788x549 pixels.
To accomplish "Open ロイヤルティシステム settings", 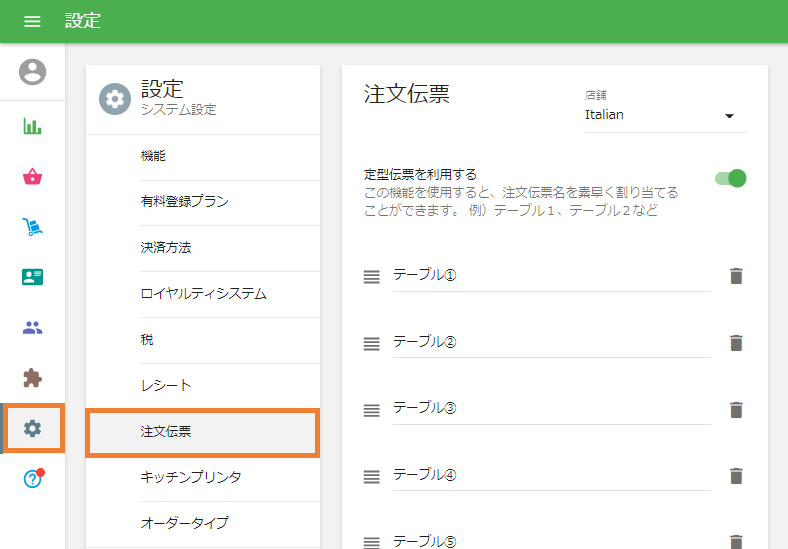I will [x=203, y=294].
